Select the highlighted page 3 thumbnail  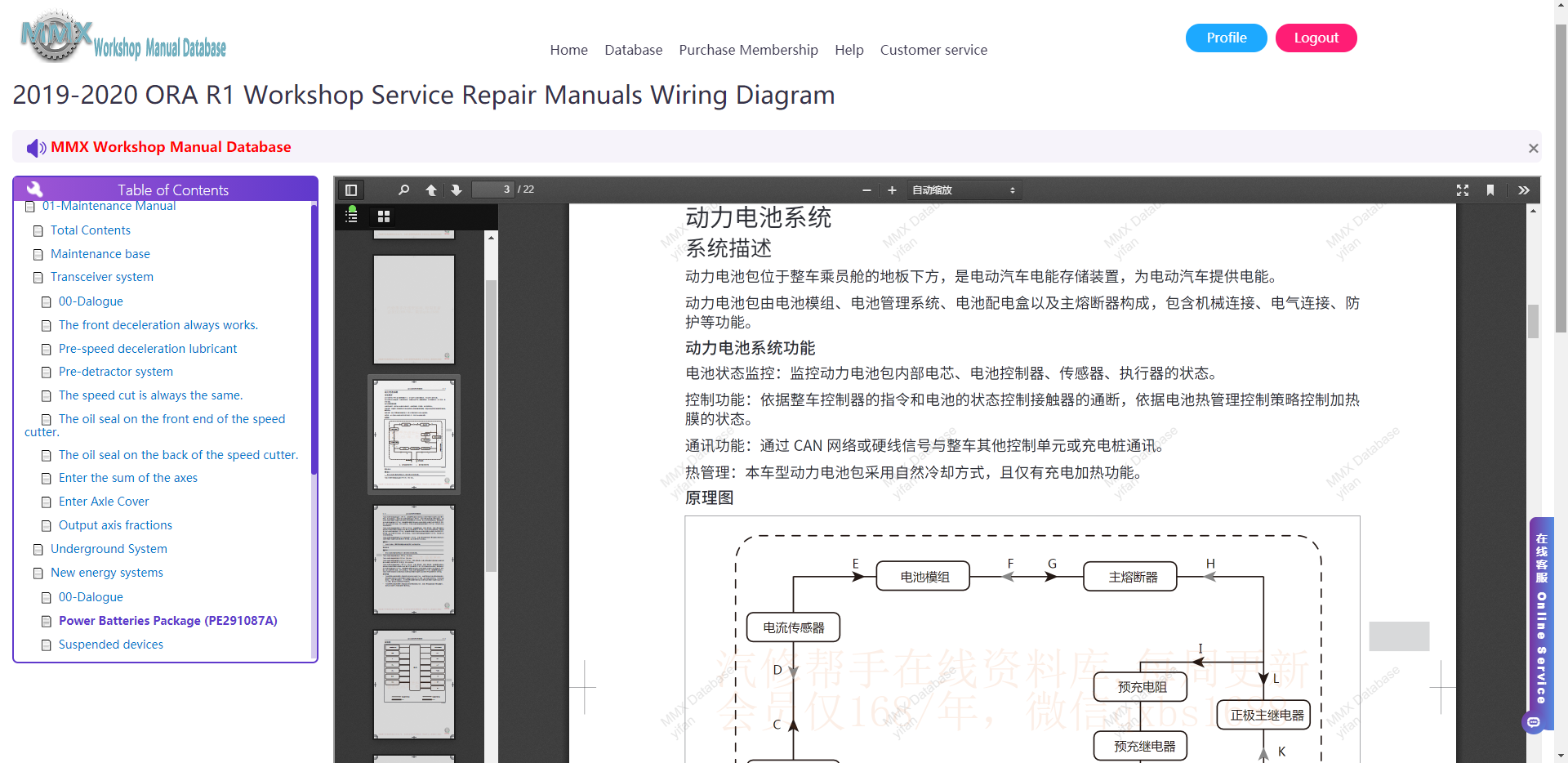tap(414, 435)
